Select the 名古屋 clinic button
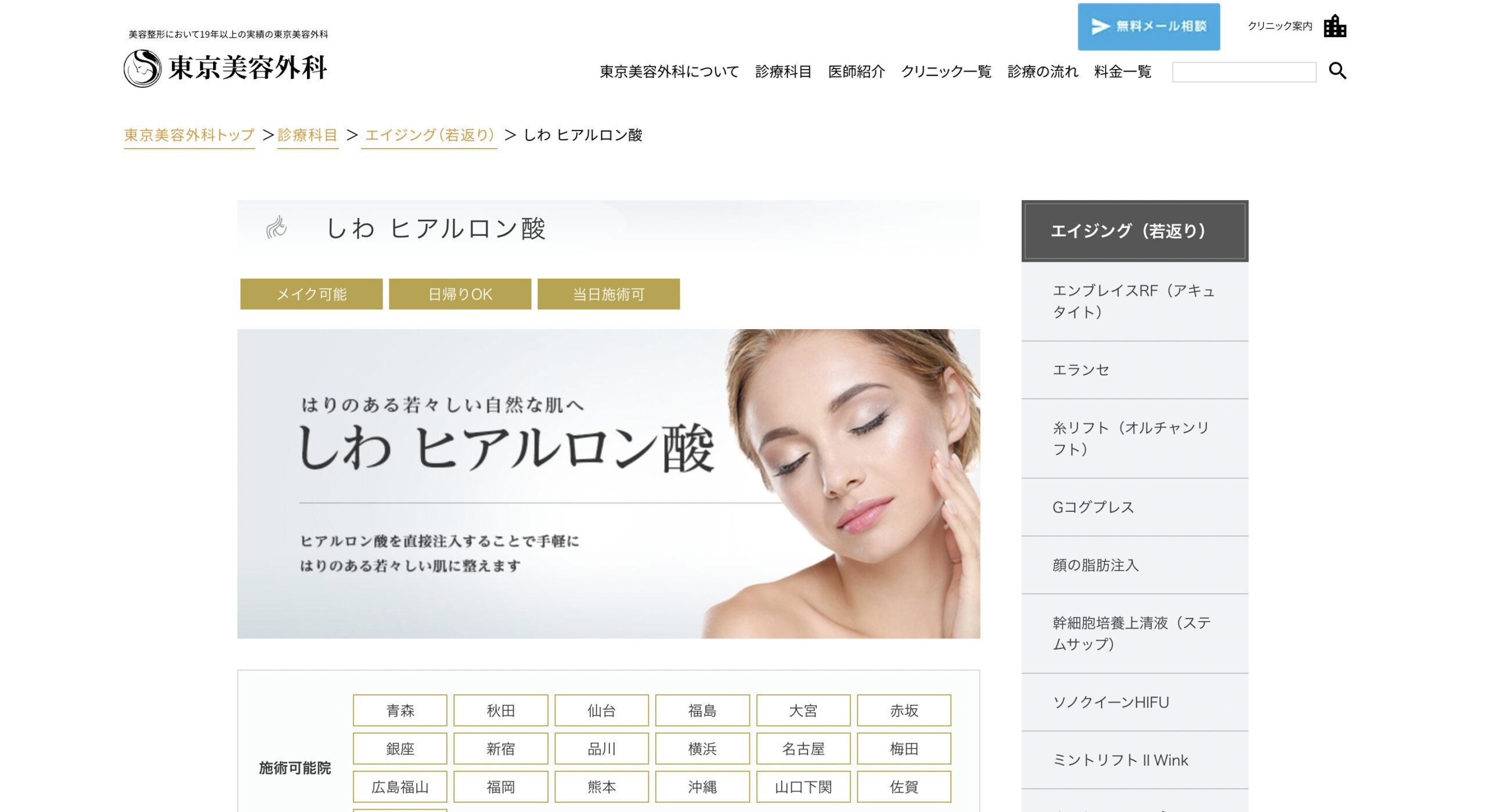The height and width of the screenshot is (812, 1486). [x=803, y=749]
